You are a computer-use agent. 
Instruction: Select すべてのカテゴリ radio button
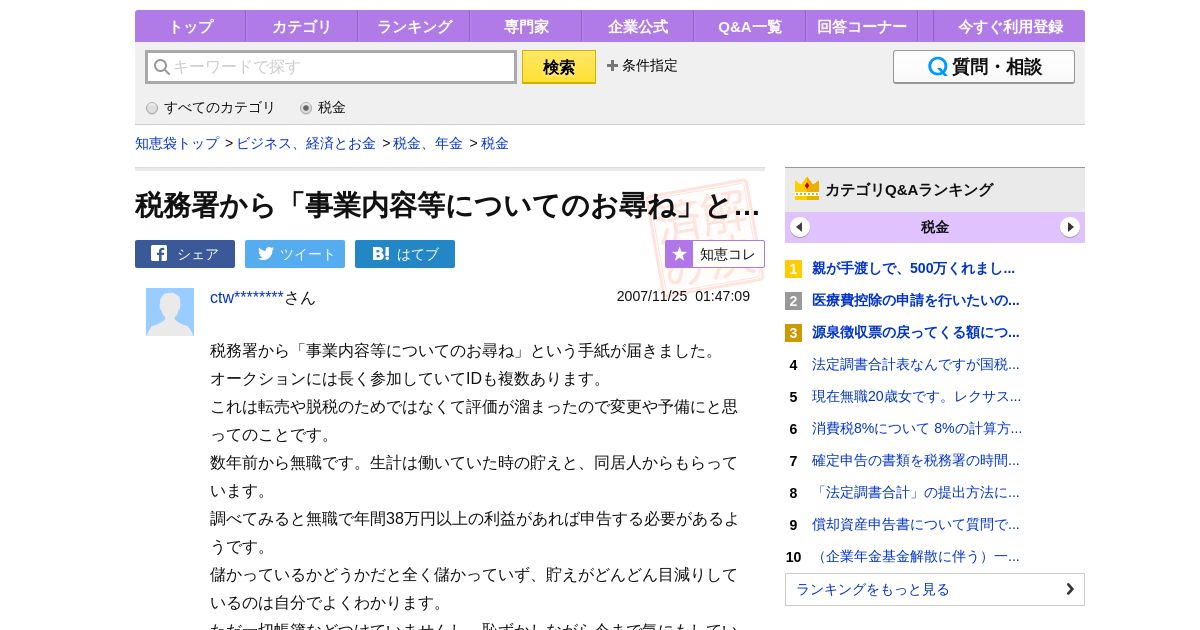tap(152, 108)
